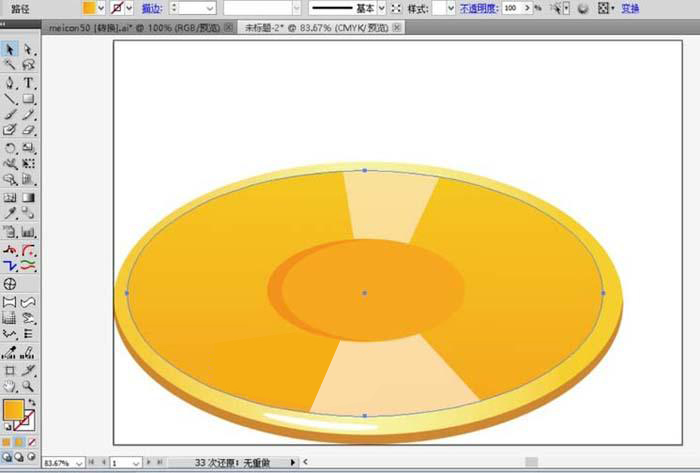Switch to meicon50 [转换].ai tab

tap(134, 28)
